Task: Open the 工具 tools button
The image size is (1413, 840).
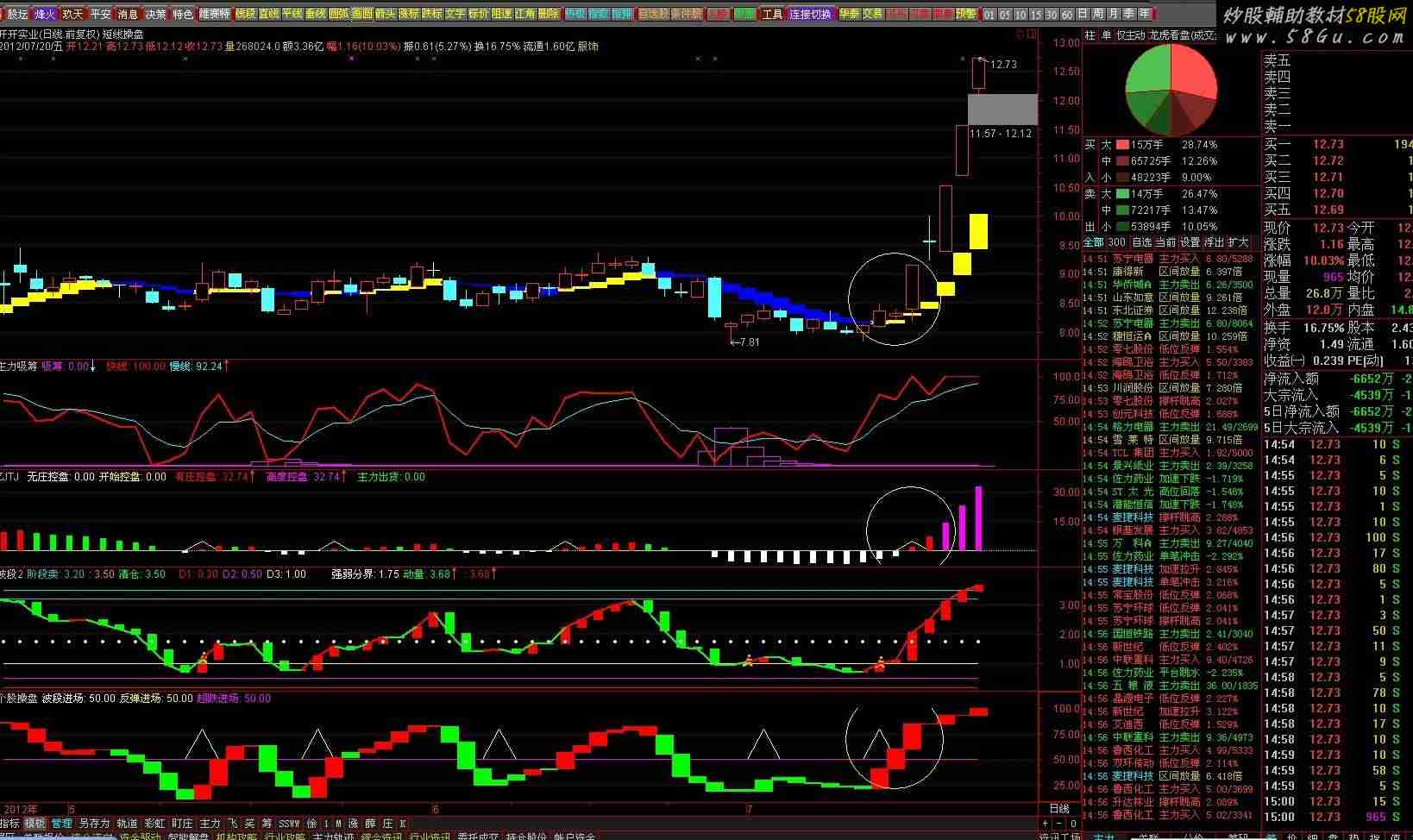Action: point(773,14)
